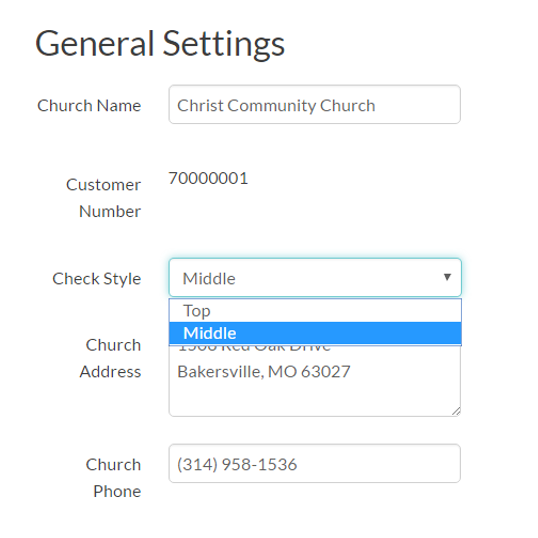Open the Check Style combo box showing Middle
Screen dimensions: 538x538
315,277
